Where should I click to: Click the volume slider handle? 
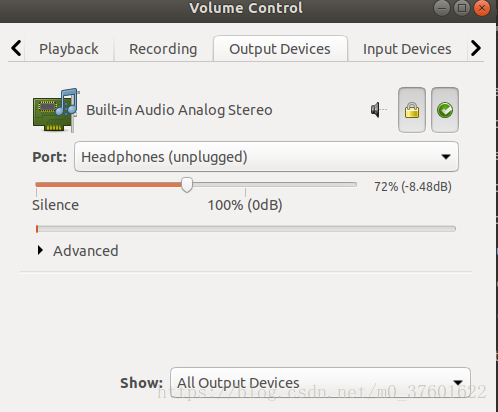click(187, 185)
